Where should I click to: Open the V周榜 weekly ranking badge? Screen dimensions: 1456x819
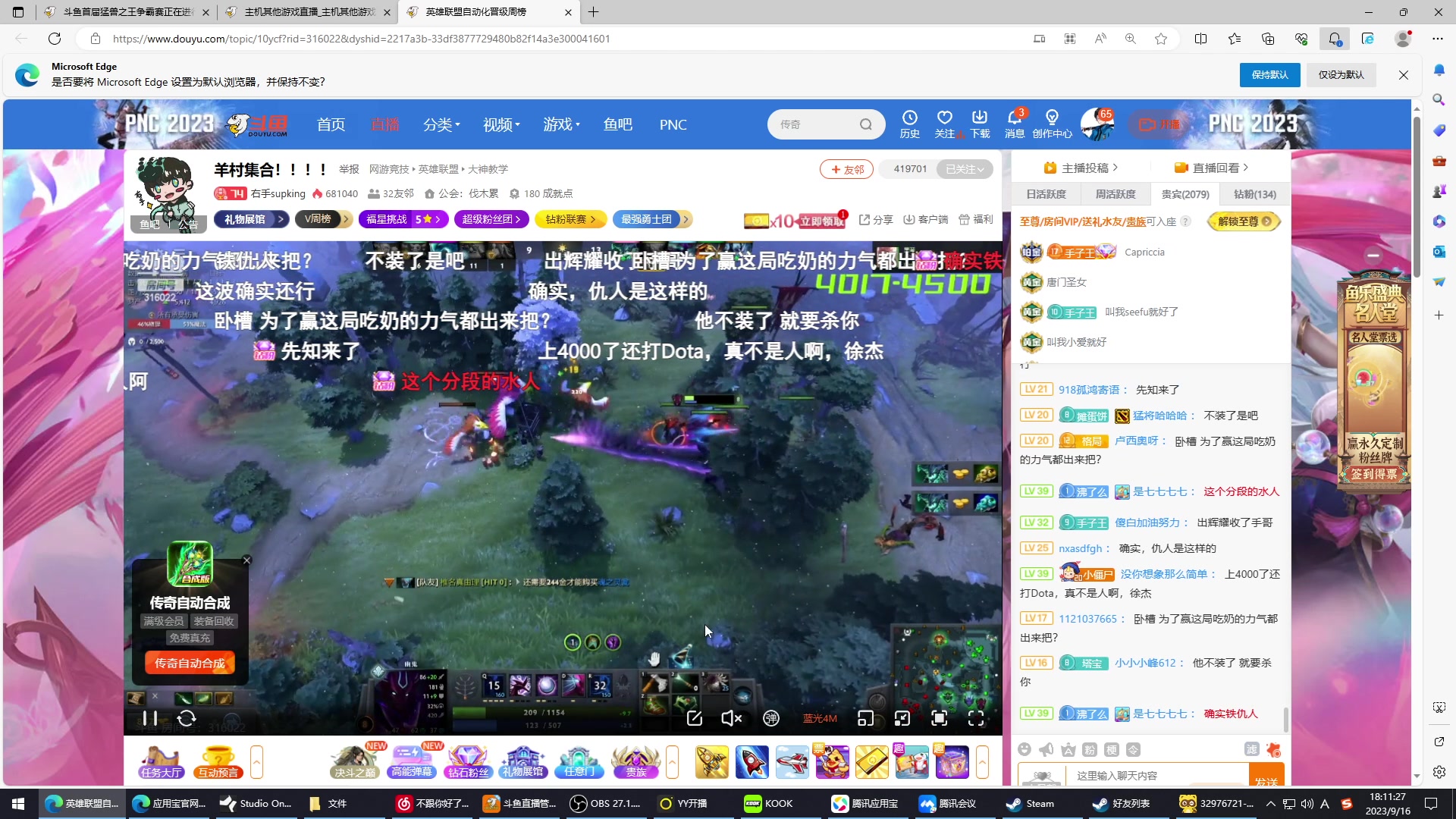[x=324, y=219]
